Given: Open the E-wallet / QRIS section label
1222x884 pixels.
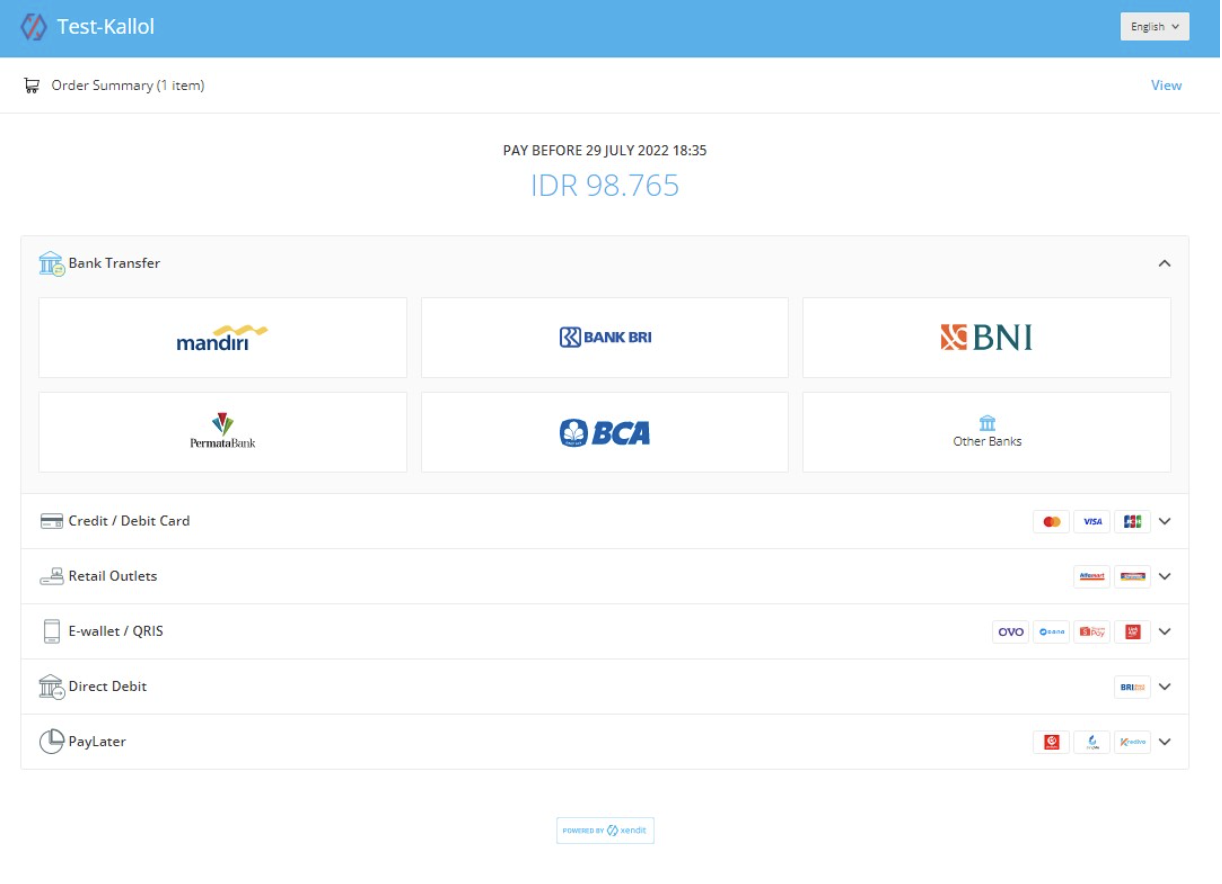Looking at the screenshot, I should click(115, 631).
